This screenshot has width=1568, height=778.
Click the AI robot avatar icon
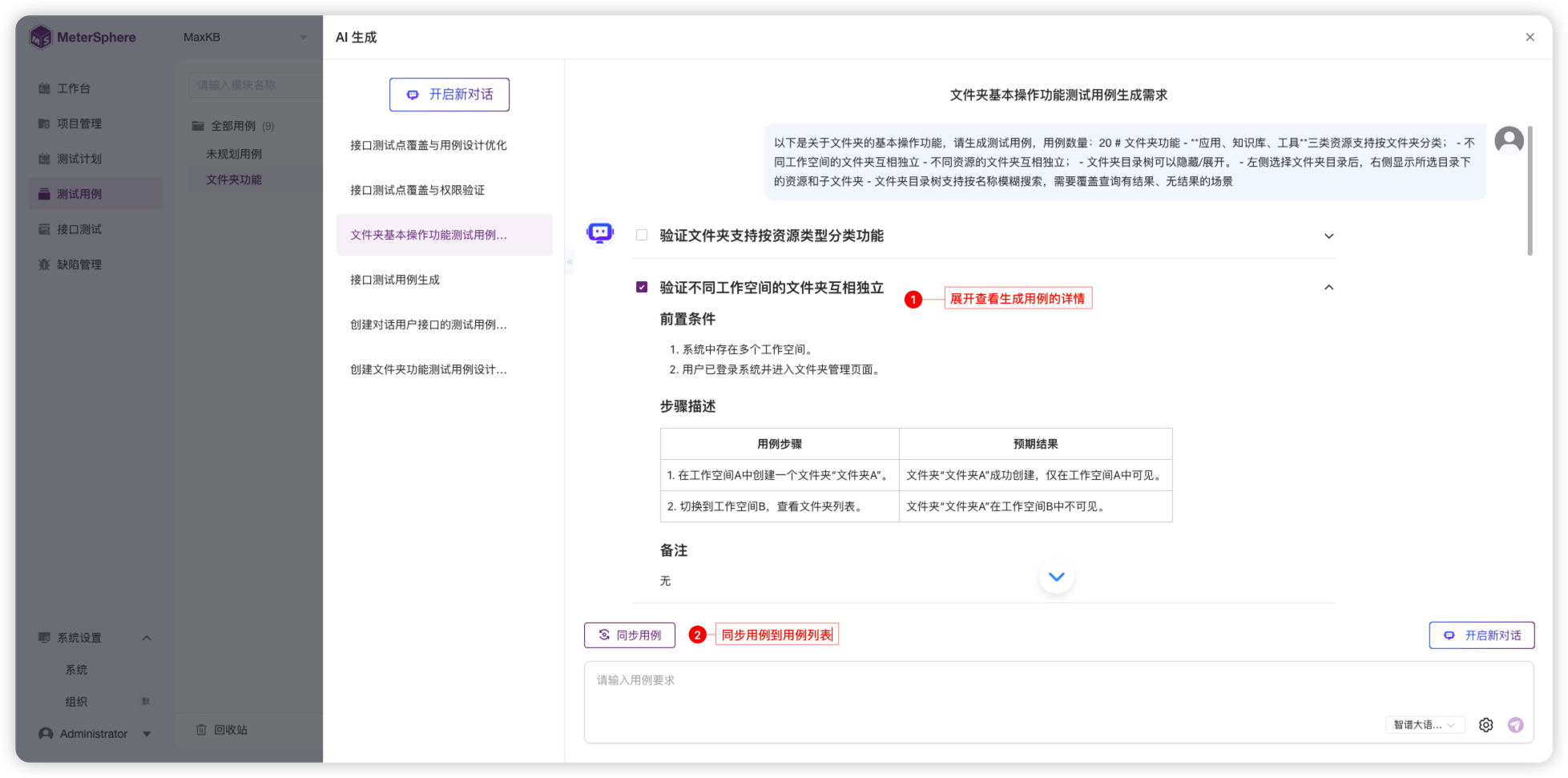coord(600,232)
